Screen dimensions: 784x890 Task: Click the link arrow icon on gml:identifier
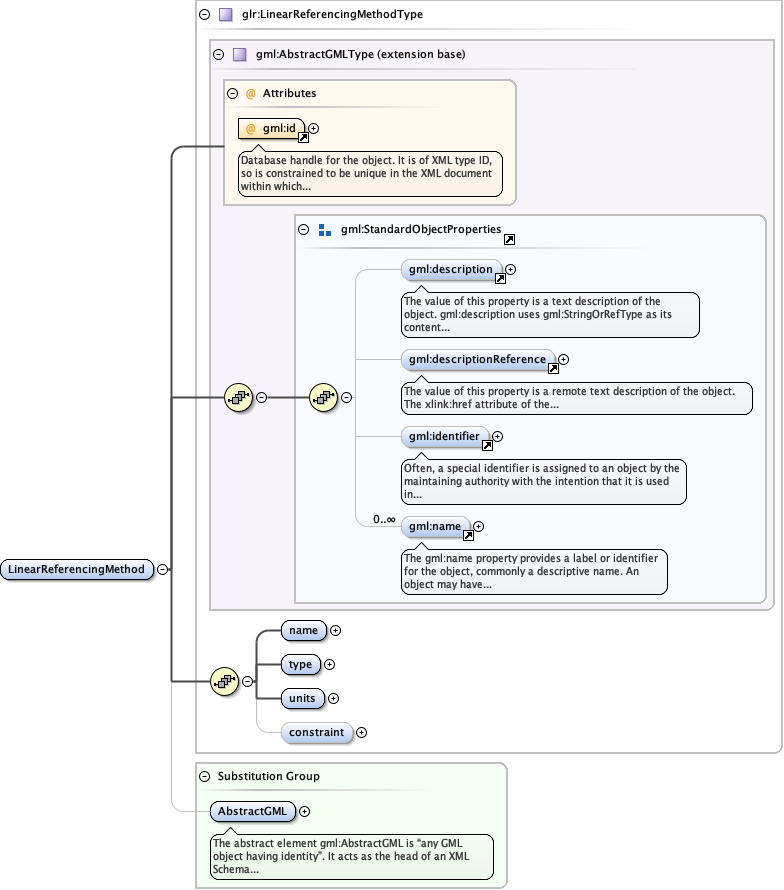487,444
